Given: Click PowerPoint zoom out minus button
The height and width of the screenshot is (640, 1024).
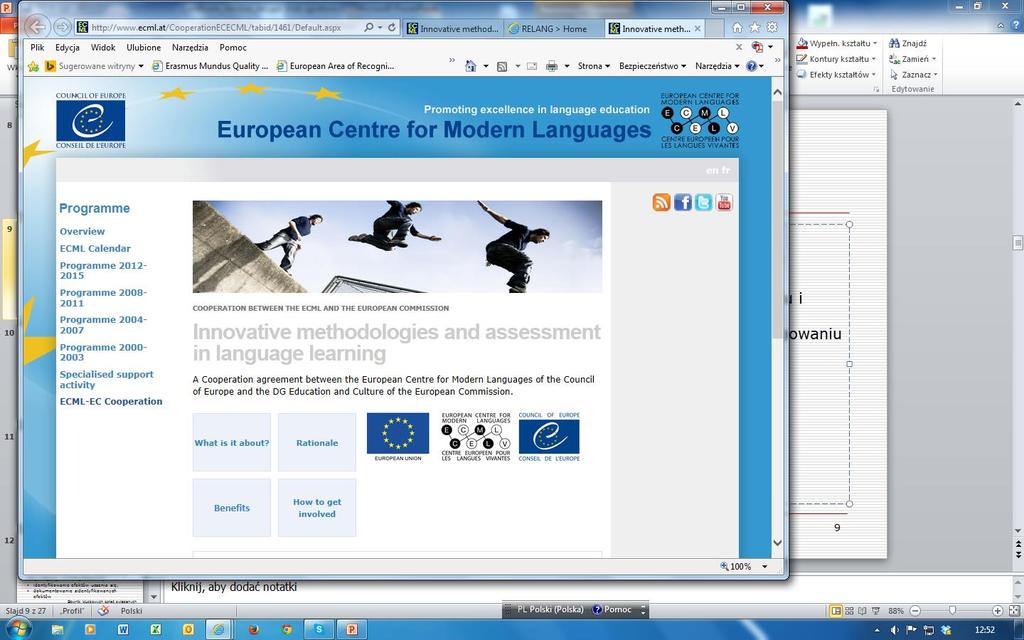Looking at the screenshot, I should [915, 611].
